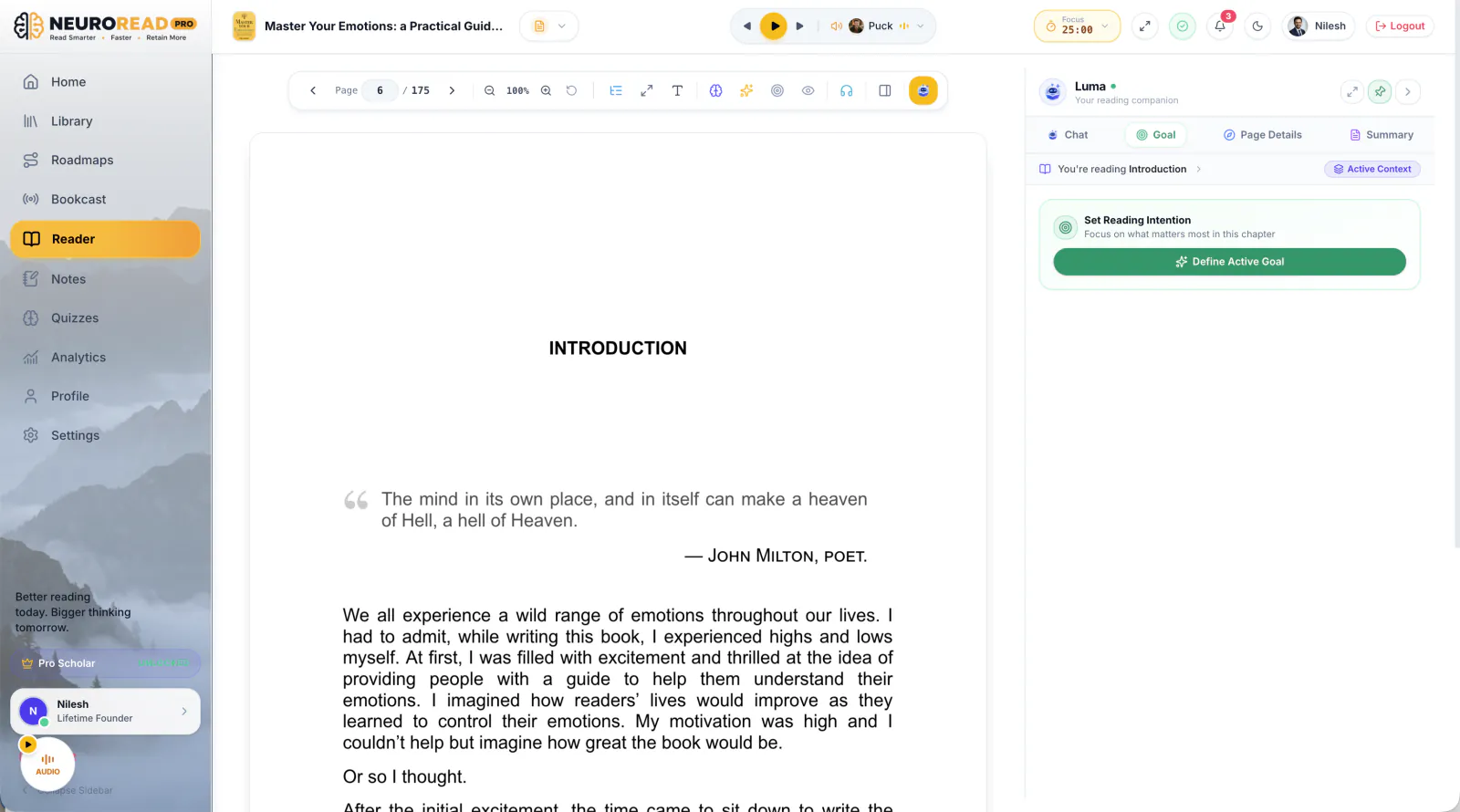
Task: Click the brain icon in reader toolbar
Action: coord(715,91)
